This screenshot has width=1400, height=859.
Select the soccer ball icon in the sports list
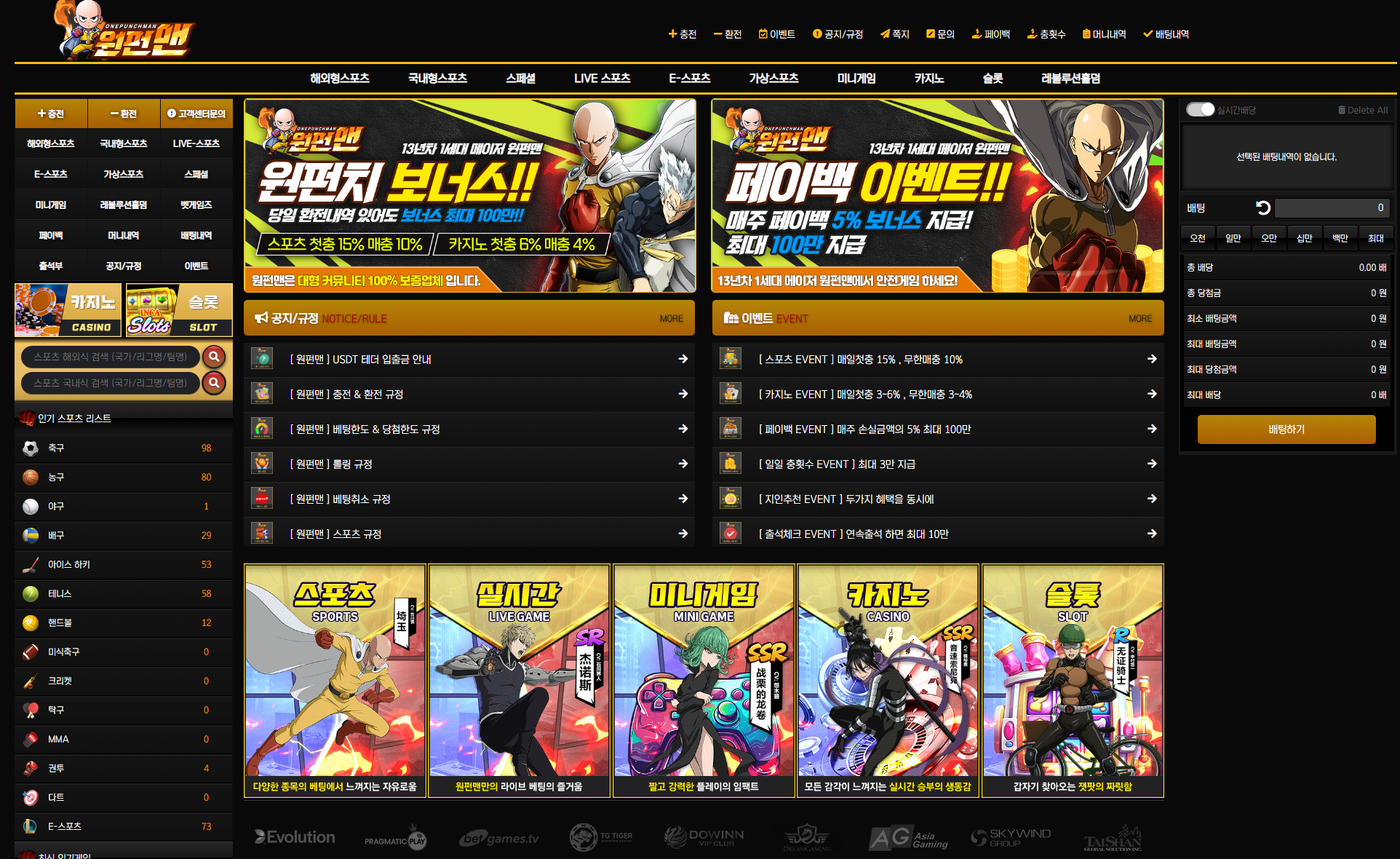point(31,448)
